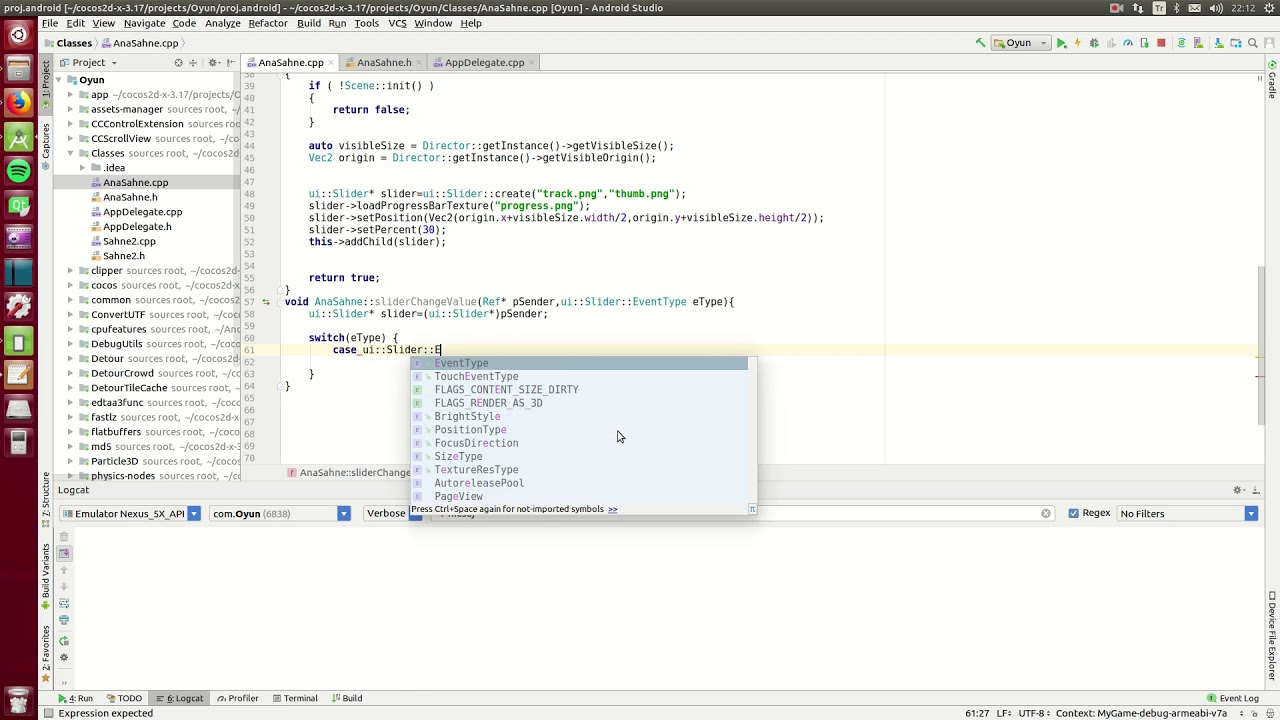The width and height of the screenshot is (1280, 720).
Task: Collapse the Classes folder in project tree
Action: [71, 153]
